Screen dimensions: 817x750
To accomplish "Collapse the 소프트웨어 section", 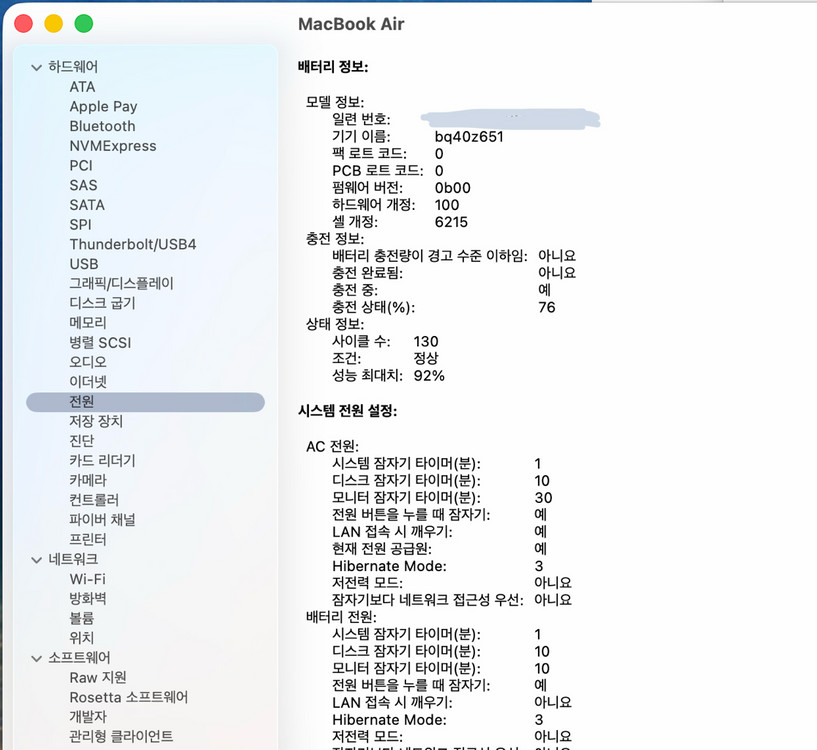I will click(36, 657).
